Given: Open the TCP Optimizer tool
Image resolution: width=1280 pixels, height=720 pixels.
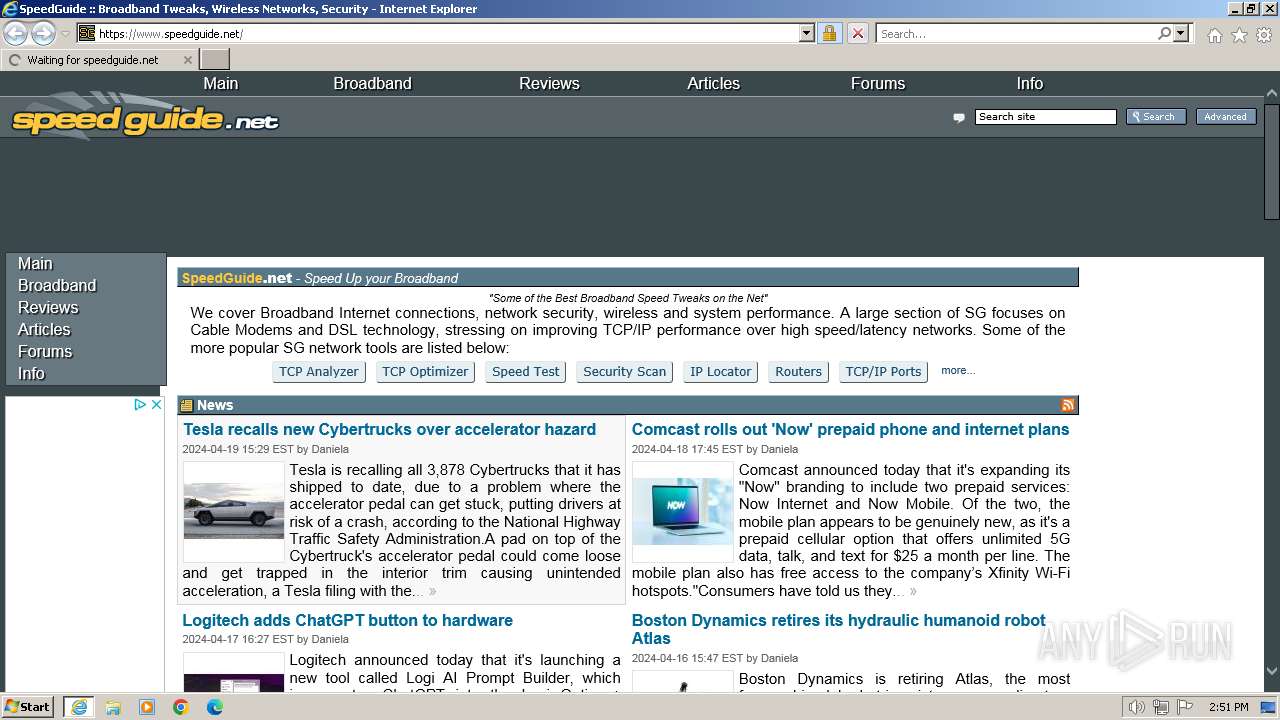Looking at the screenshot, I should point(425,372).
